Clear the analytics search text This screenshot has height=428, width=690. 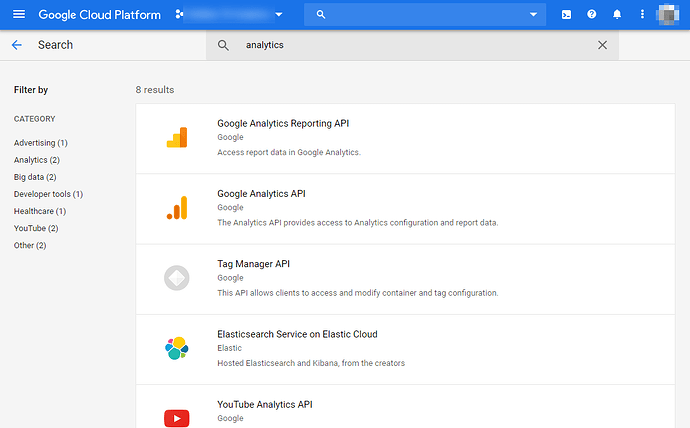pyautogui.click(x=602, y=45)
